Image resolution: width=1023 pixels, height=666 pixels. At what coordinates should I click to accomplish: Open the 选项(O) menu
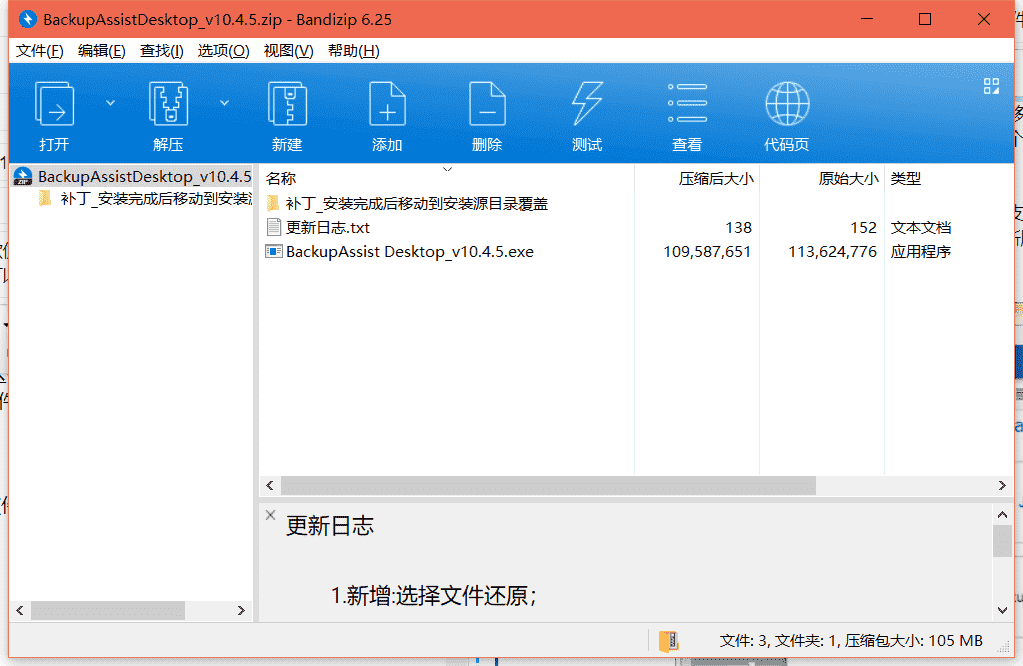(223, 51)
